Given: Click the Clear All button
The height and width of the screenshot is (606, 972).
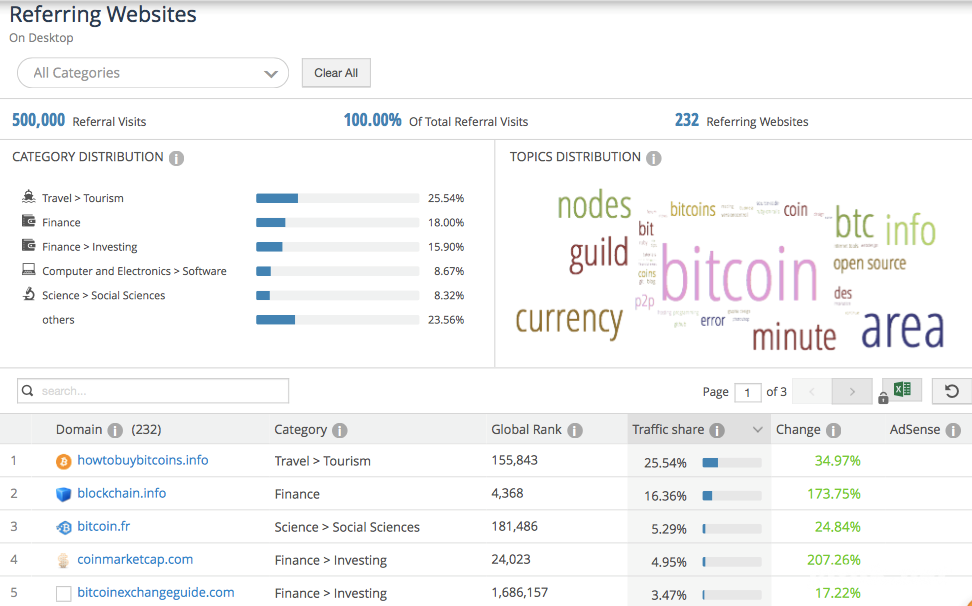Looking at the screenshot, I should pos(336,73).
